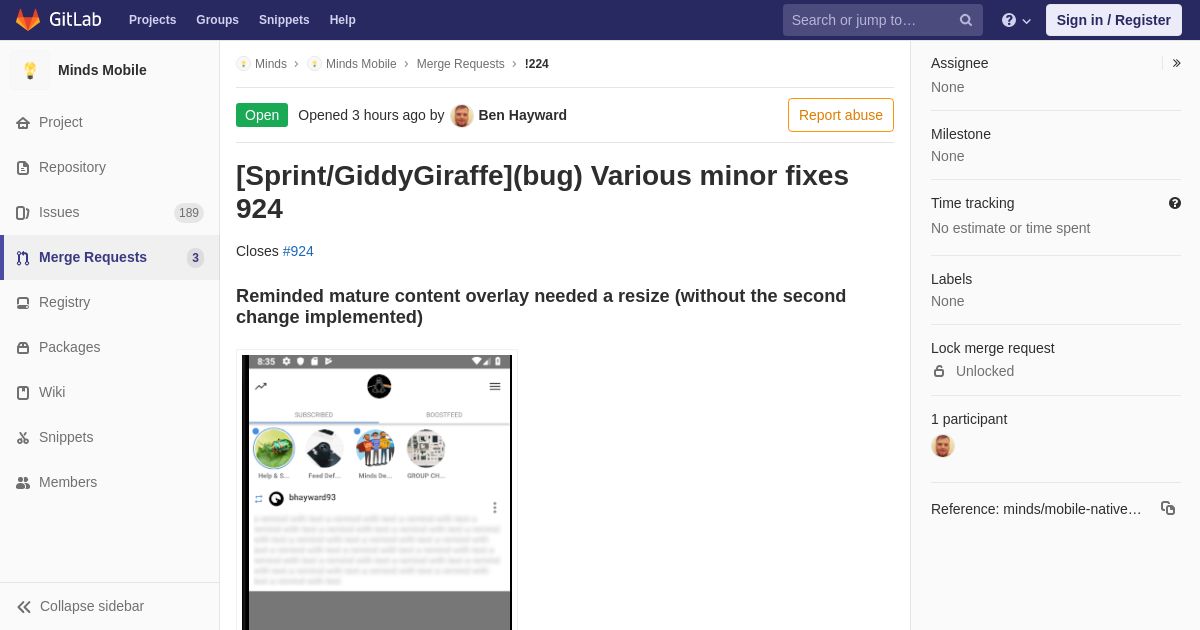The image size is (1200, 630).
Task: Click the Time tracking help icon
Action: (1175, 203)
